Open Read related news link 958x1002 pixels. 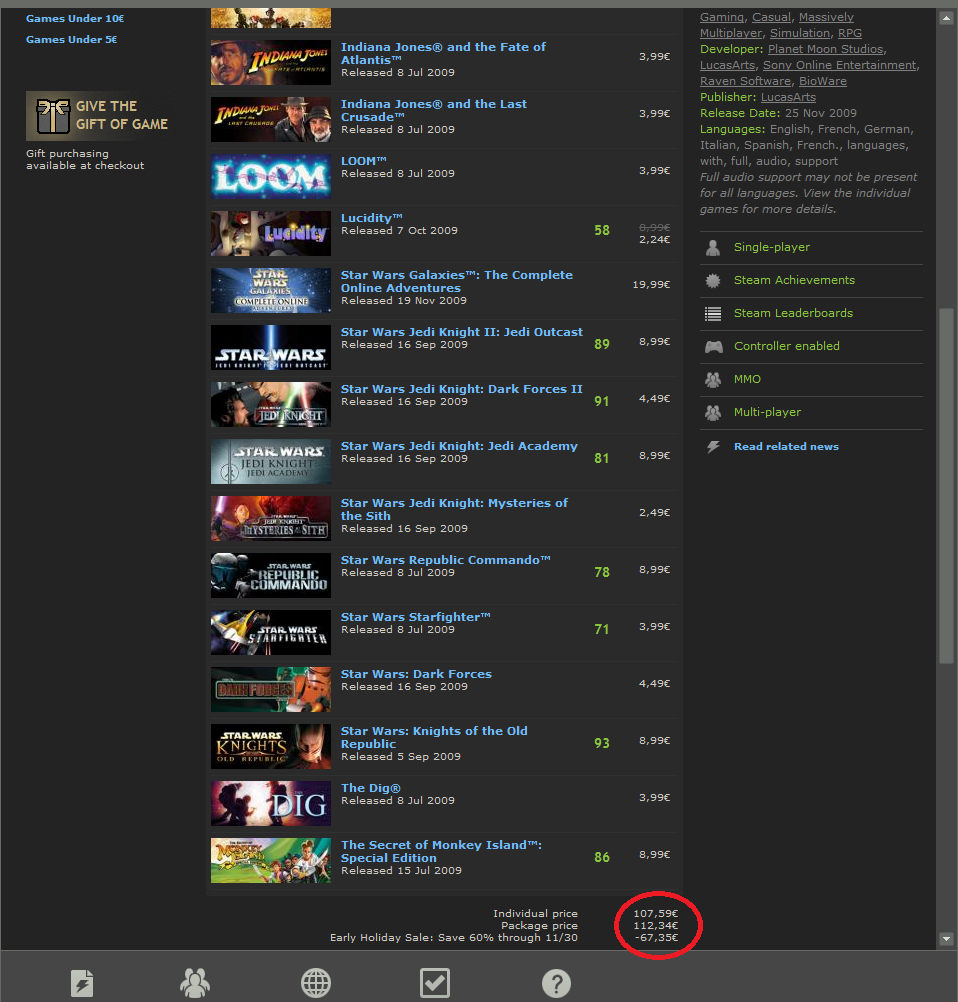(786, 447)
